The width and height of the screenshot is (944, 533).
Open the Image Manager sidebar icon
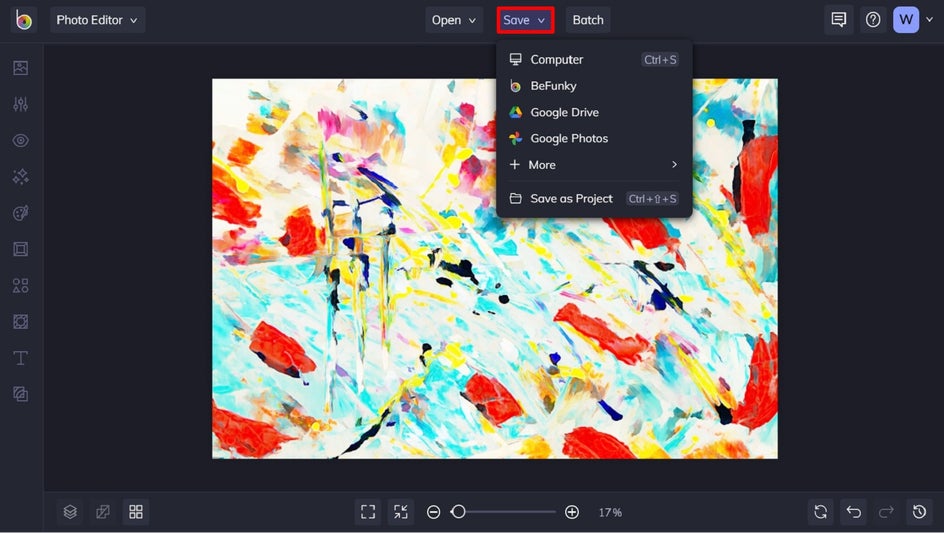tap(20, 68)
